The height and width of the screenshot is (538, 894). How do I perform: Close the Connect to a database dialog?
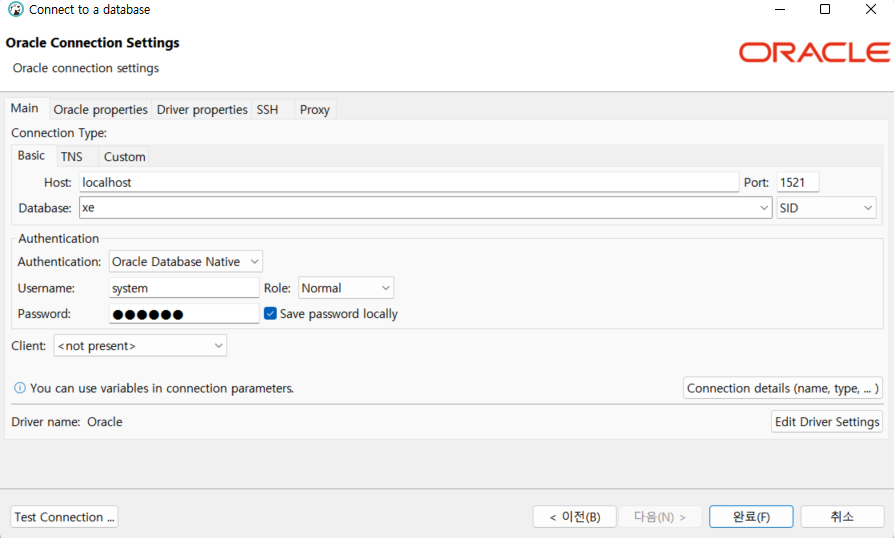[871, 9]
